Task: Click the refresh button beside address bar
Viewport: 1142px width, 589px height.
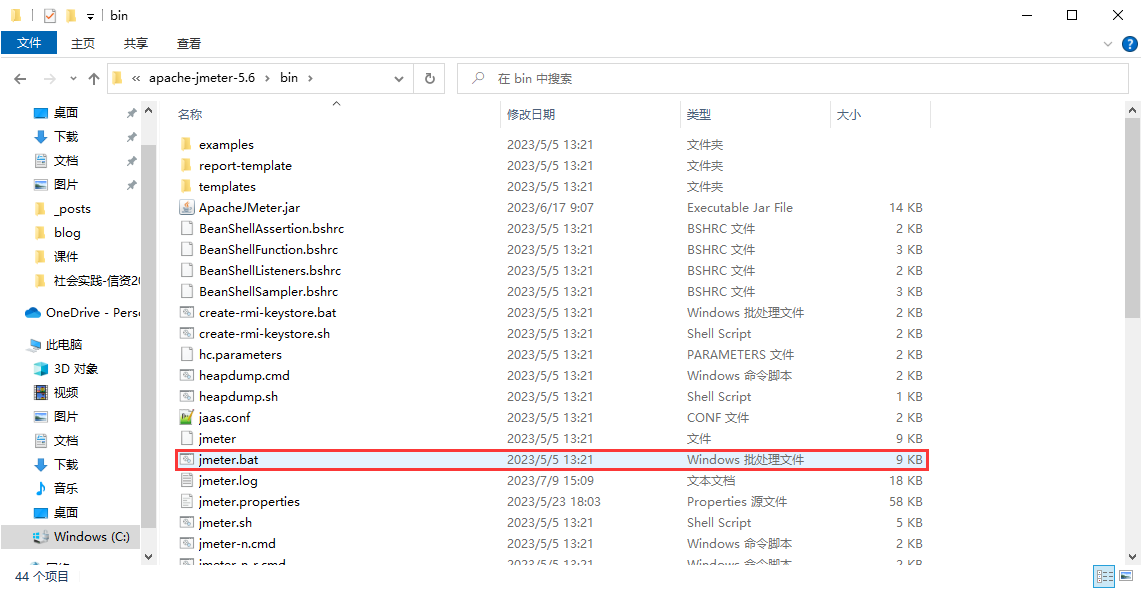Action: tap(430, 78)
